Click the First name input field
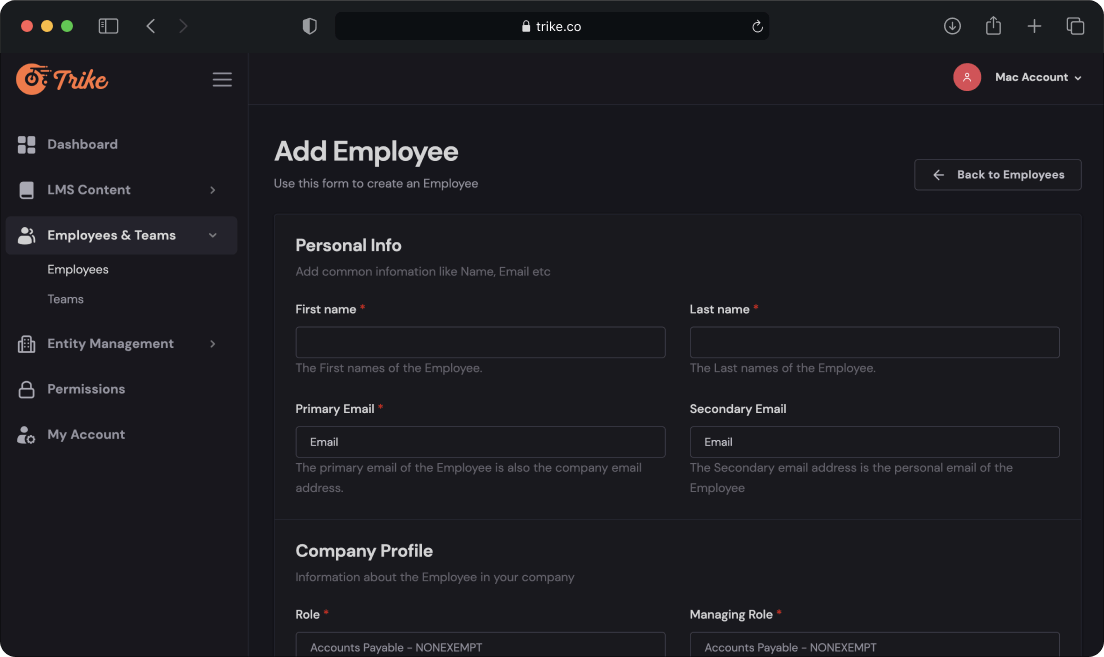Image resolution: width=1104 pixels, height=657 pixels. [480, 342]
